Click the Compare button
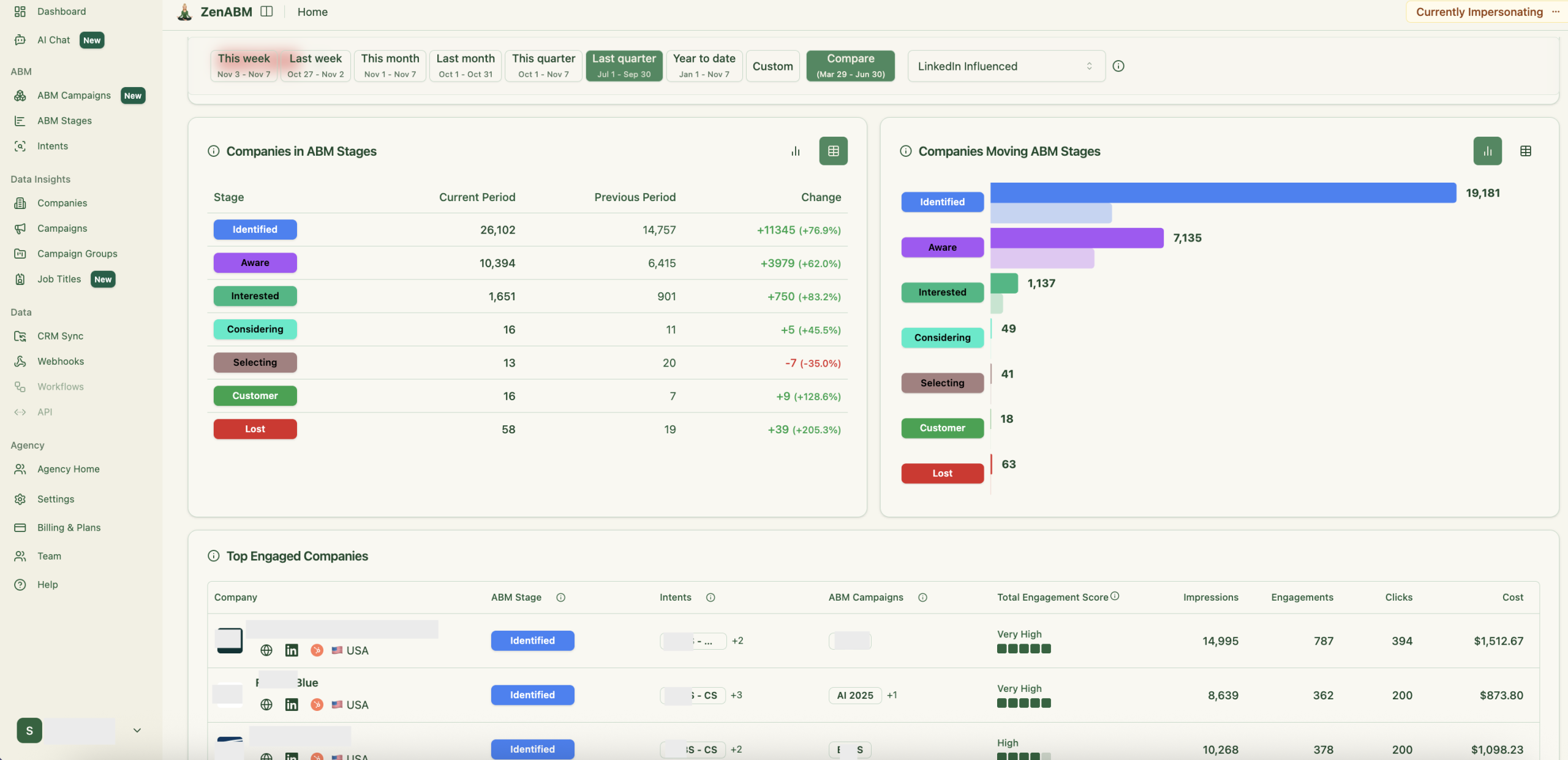This screenshot has width=1568, height=760. (850, 66)
